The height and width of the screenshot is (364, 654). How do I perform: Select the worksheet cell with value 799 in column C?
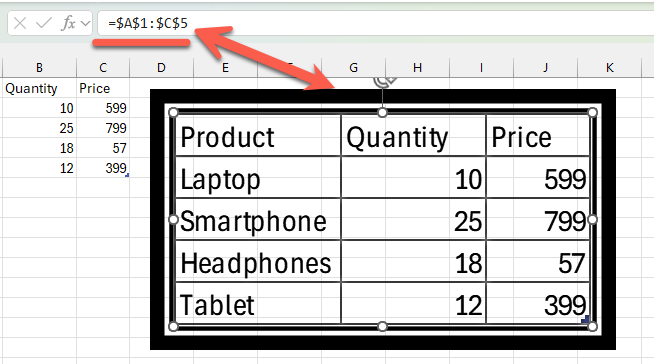pyautogui.click(x=103, y=128)
